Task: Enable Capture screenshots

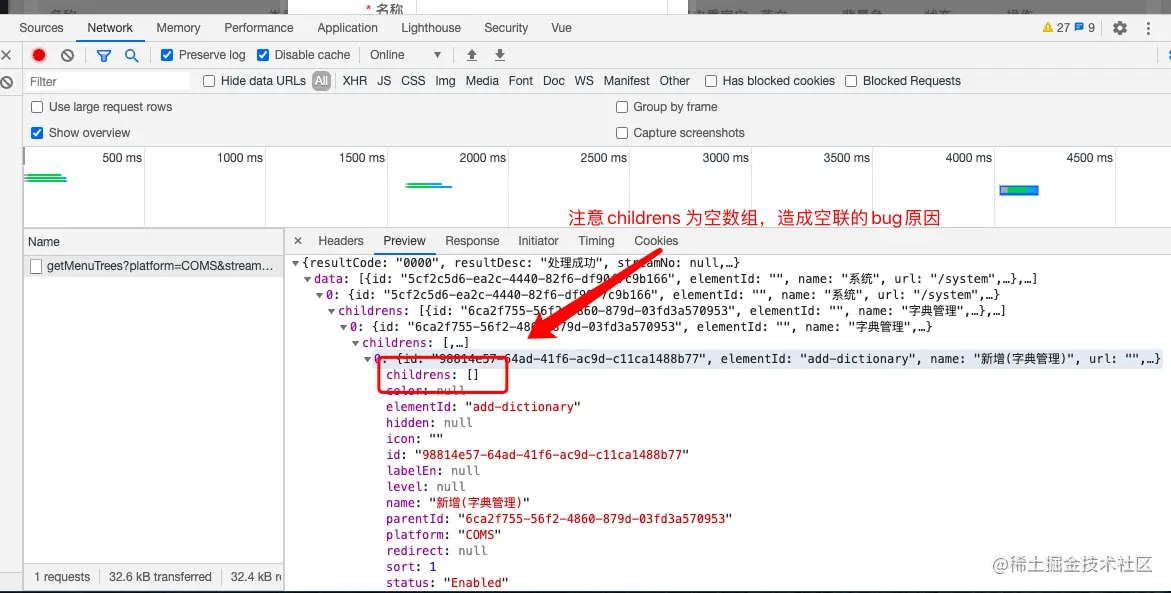Action: coord(621,133)
